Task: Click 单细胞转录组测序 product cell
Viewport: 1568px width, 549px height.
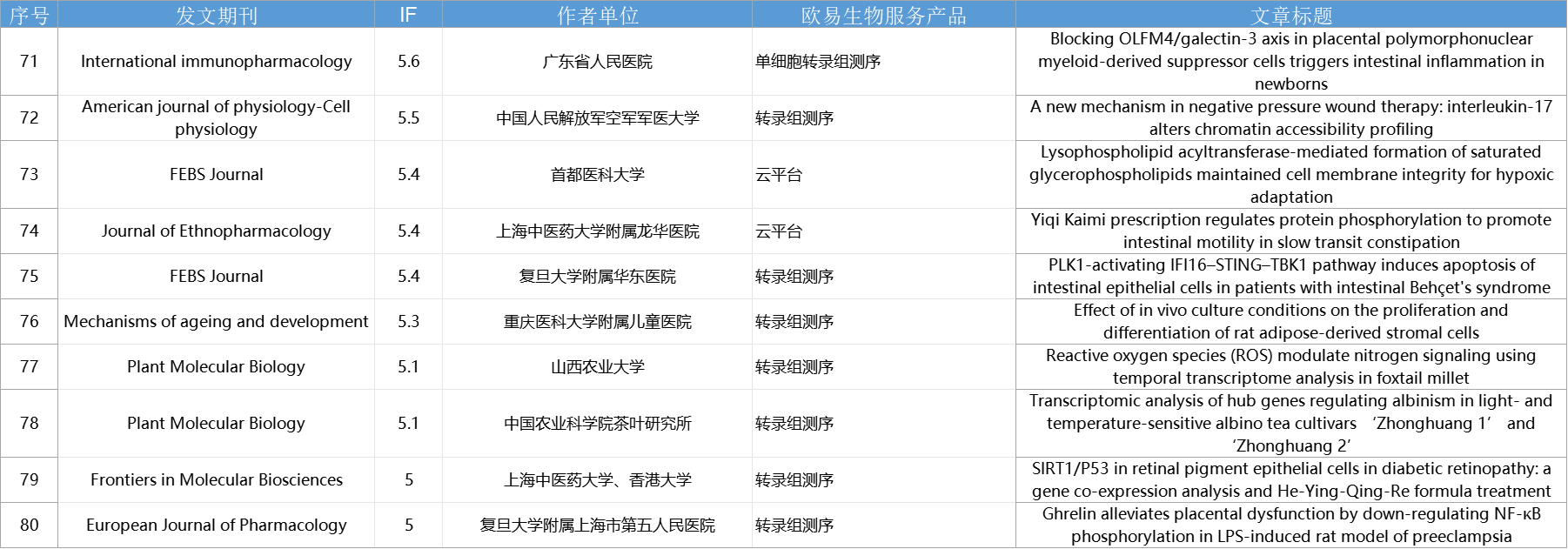Action: [x=883, y=62]
